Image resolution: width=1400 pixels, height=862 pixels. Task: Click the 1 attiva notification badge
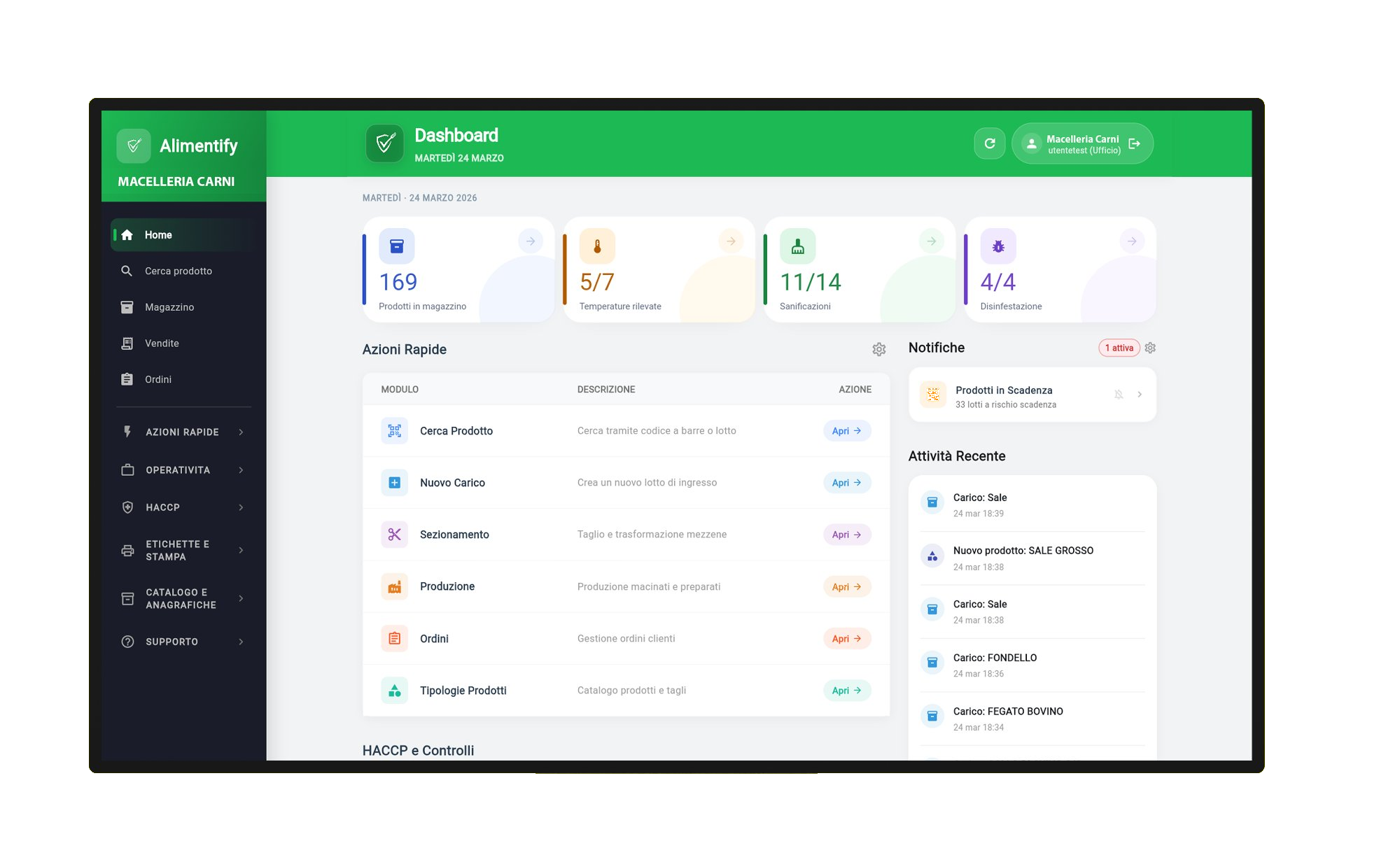tap(1119, 347)
